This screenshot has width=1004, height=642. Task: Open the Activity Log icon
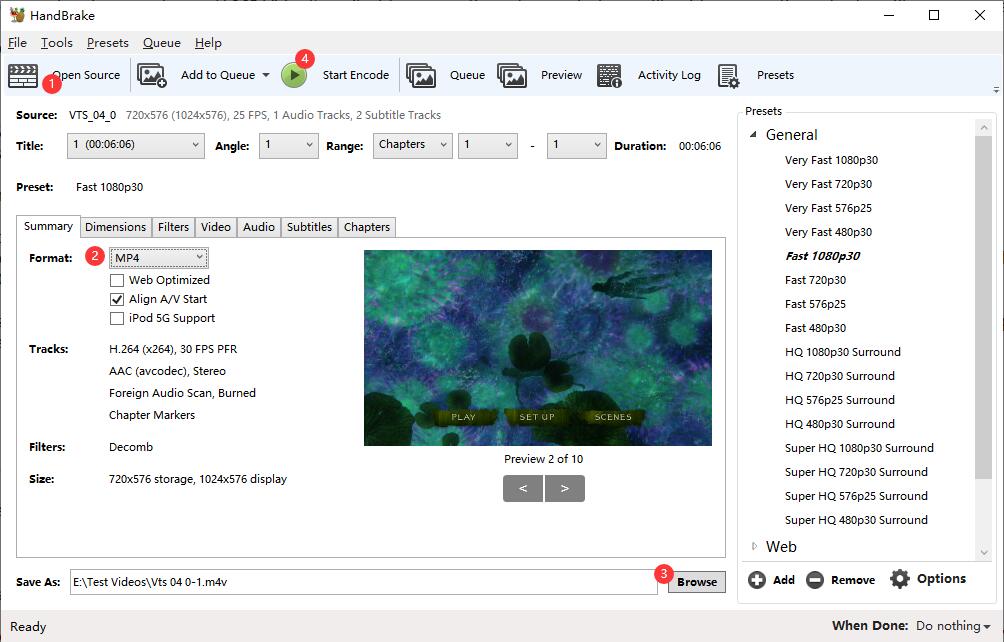pyautogui.click(x=610, y=76)
